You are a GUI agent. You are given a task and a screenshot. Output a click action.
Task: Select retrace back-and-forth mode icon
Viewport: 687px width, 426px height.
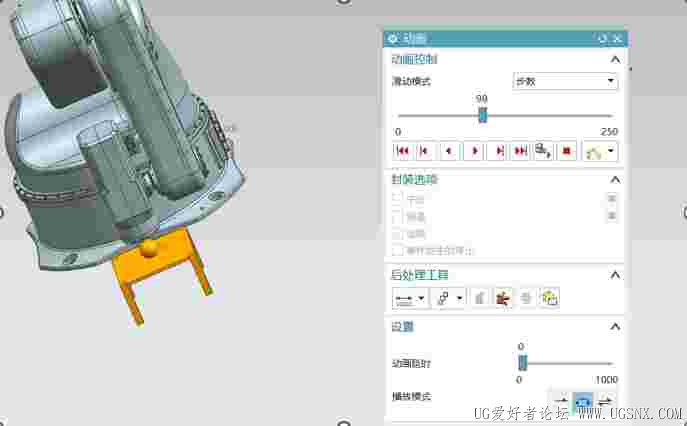pos(605,400)
